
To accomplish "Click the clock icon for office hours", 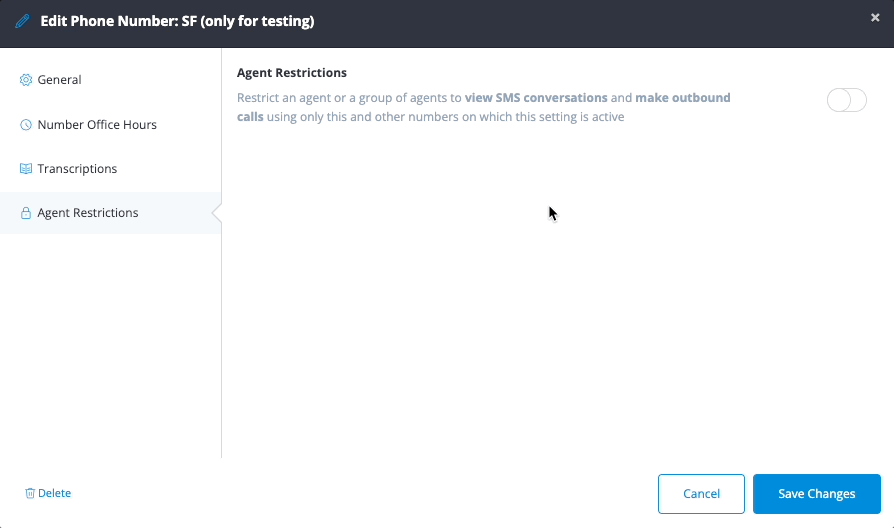I will pos(26,125).
